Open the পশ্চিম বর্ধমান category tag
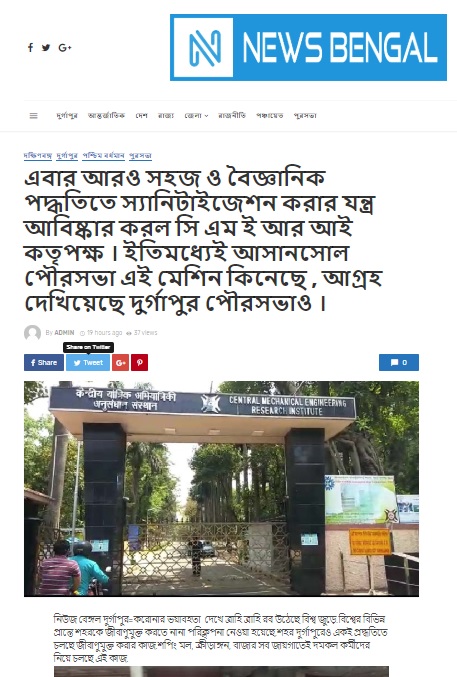The height and width of the screenshot is (677, 457). [104, 155]
